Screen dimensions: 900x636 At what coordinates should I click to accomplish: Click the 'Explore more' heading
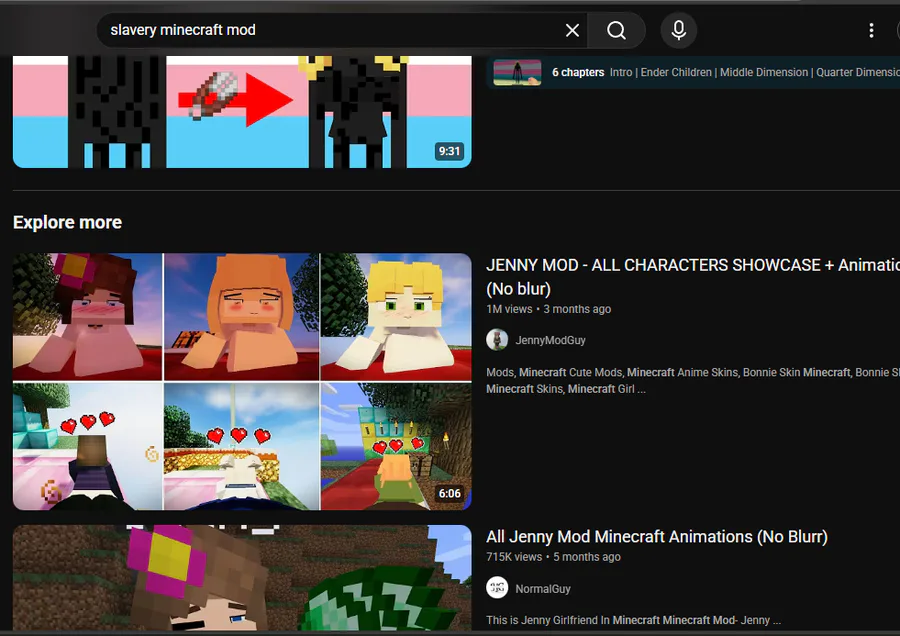pos(67,223)
